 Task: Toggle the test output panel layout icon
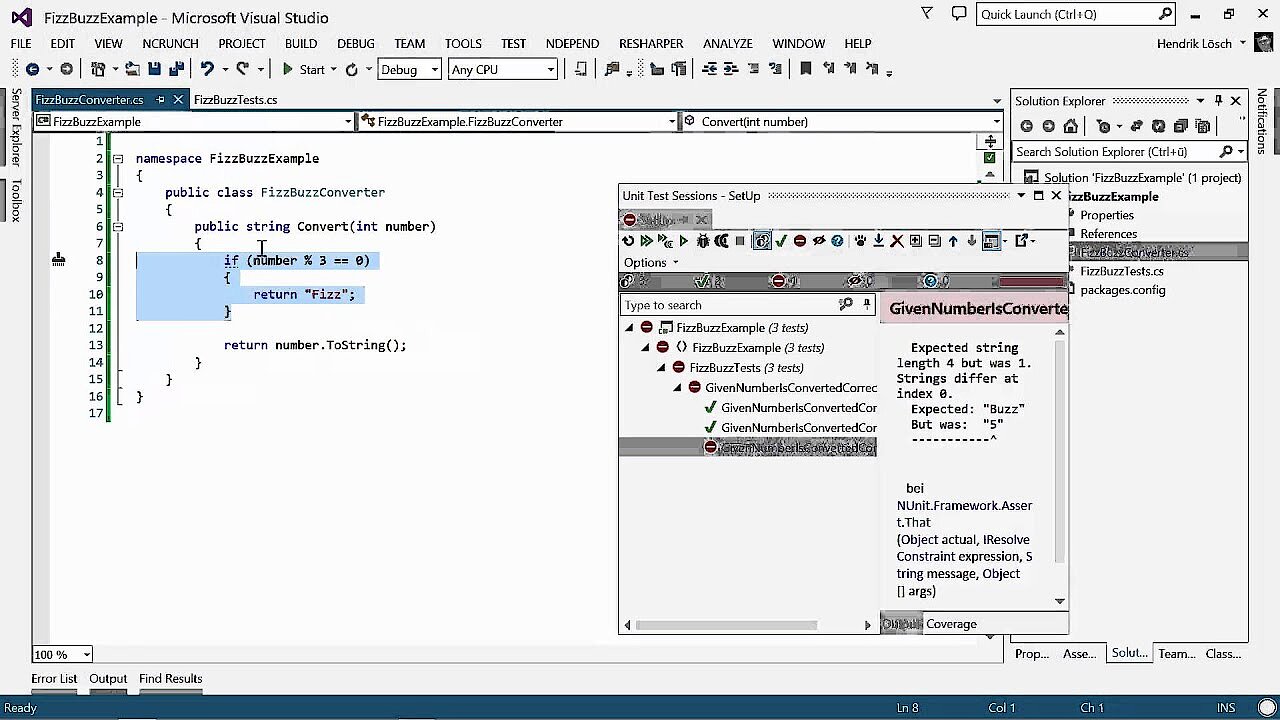point(991,241)
